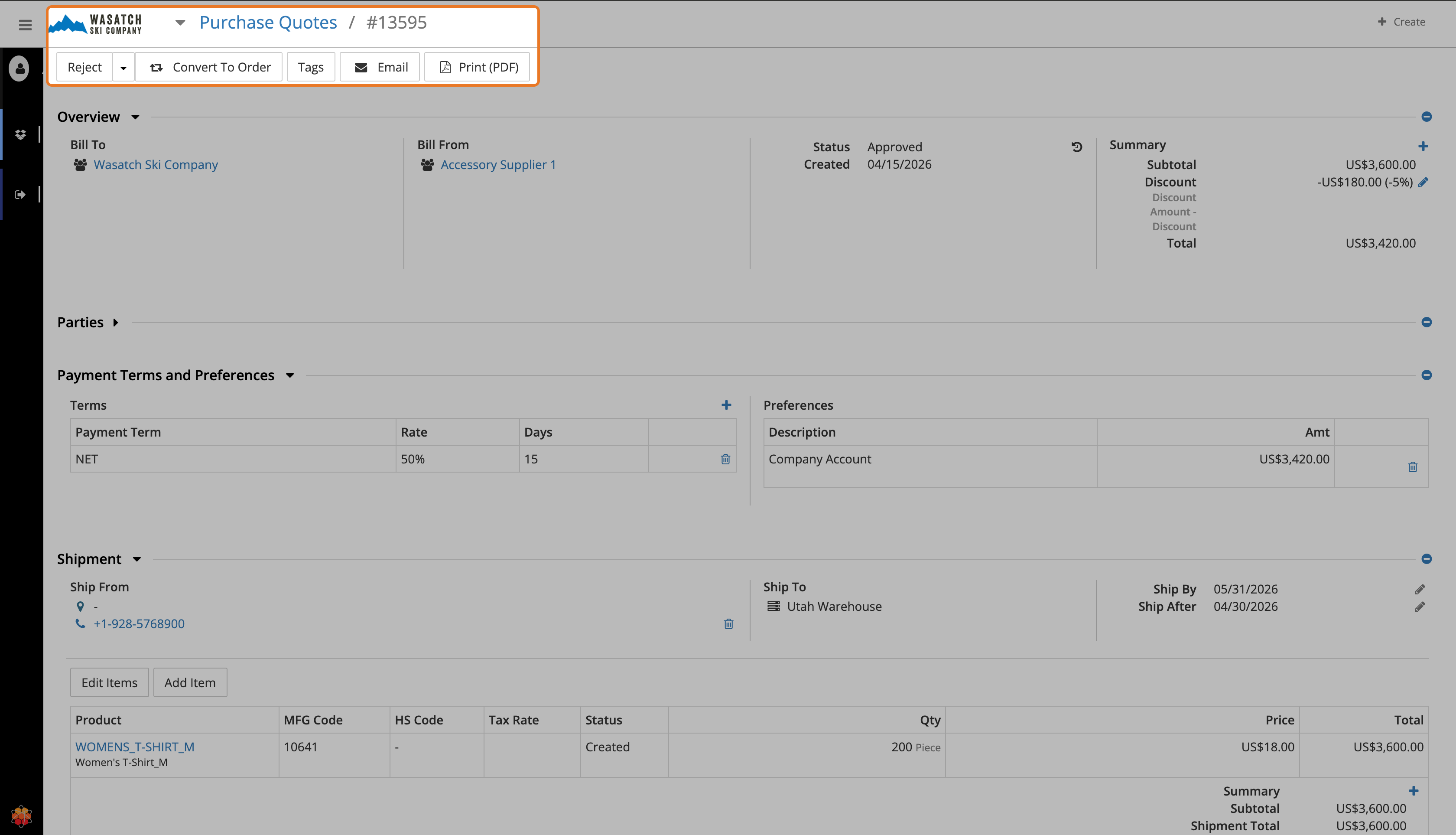The height and width of the screenshot is (835, 1456).
Task: Email this purchase quote
Action: [380, 67]
